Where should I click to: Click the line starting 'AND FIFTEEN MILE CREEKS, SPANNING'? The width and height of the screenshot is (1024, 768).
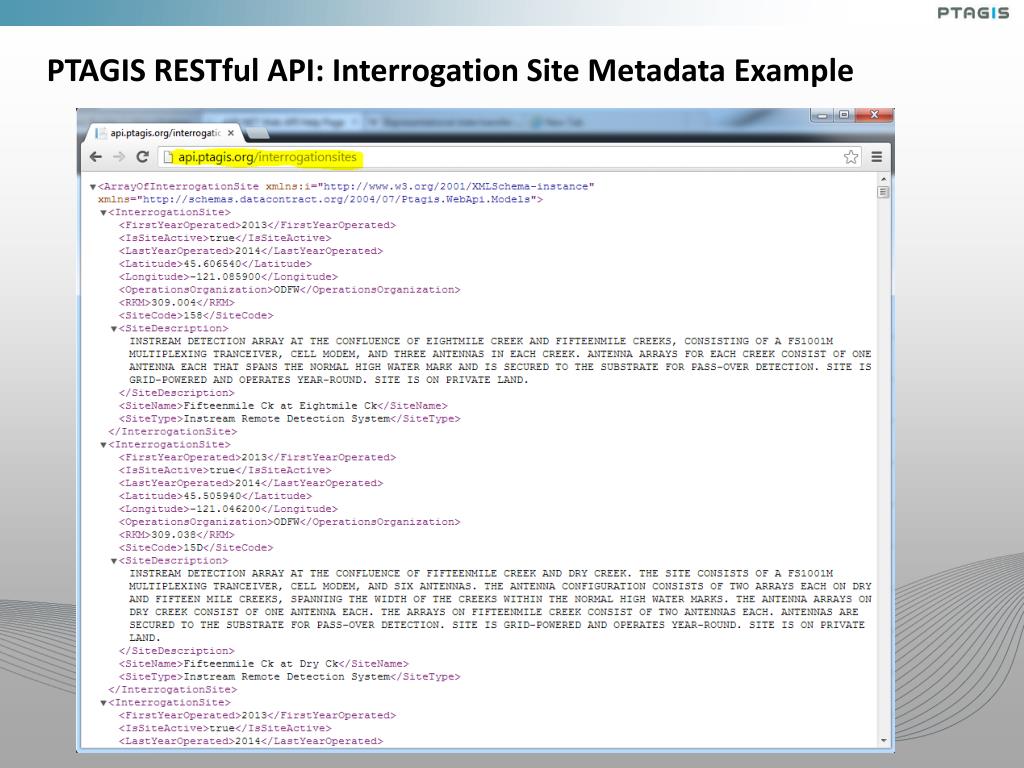tap(500, 600)
